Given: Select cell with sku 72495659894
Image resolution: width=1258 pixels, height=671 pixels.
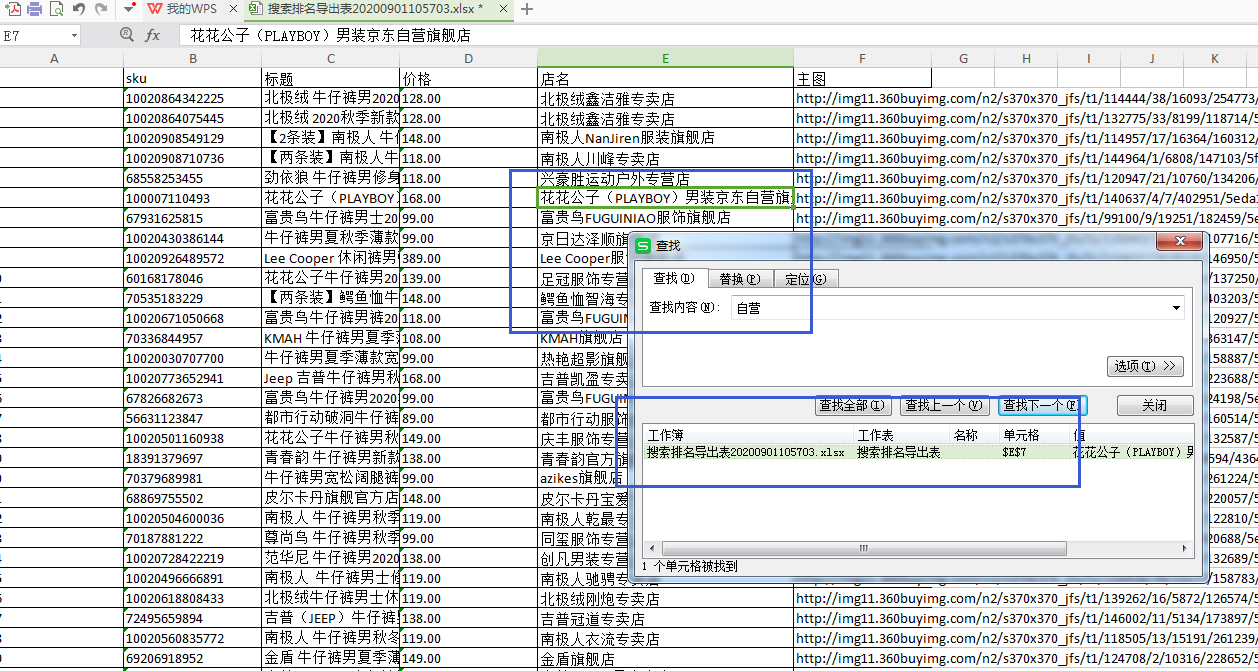Looking at the screenshot, I should [x=192, y=618].
